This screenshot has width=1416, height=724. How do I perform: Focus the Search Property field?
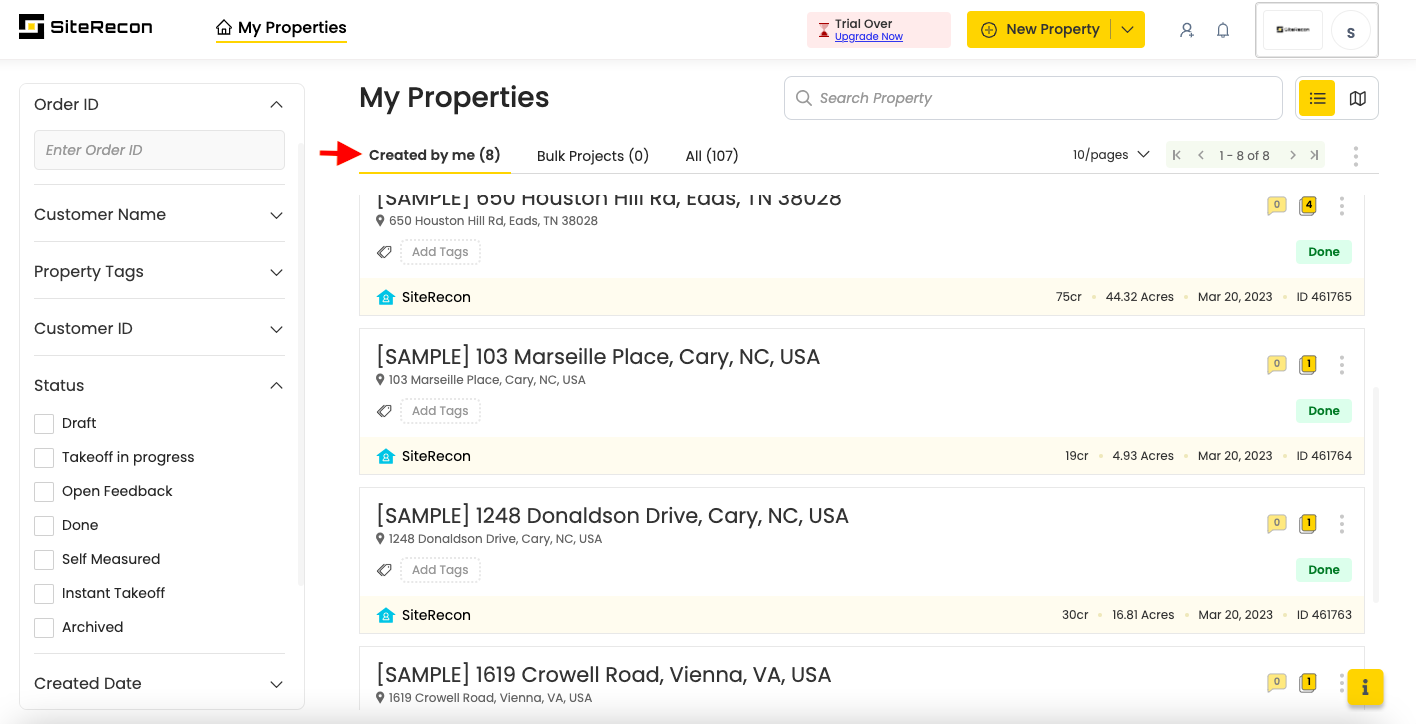pyautogui.click(x=1033, y=98)
